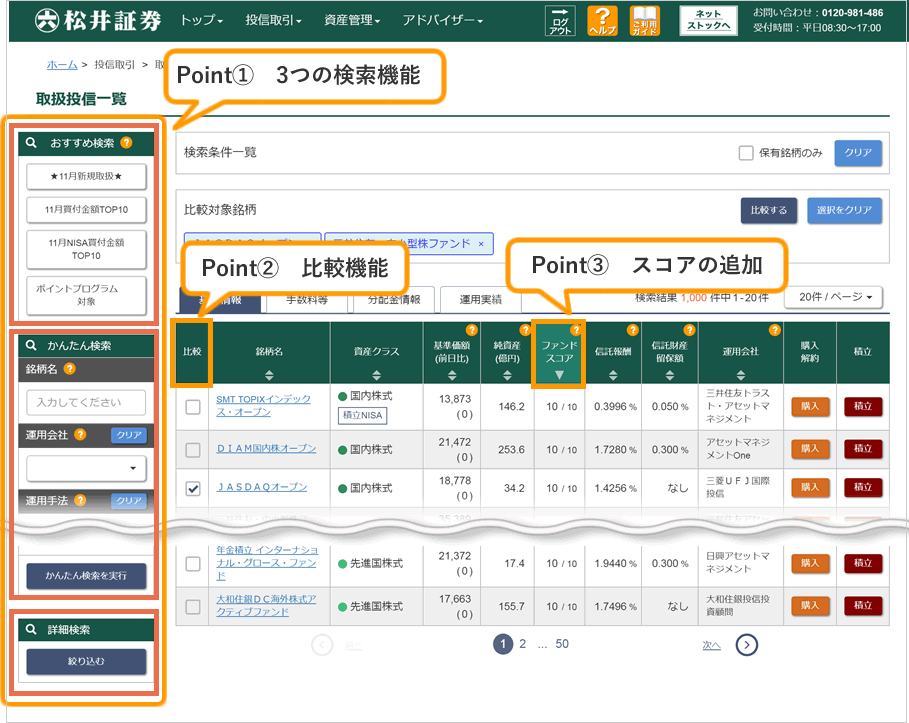909x723 pixels.
Task: Open JASDAQオープン fund link
Action: click(261, 487)
